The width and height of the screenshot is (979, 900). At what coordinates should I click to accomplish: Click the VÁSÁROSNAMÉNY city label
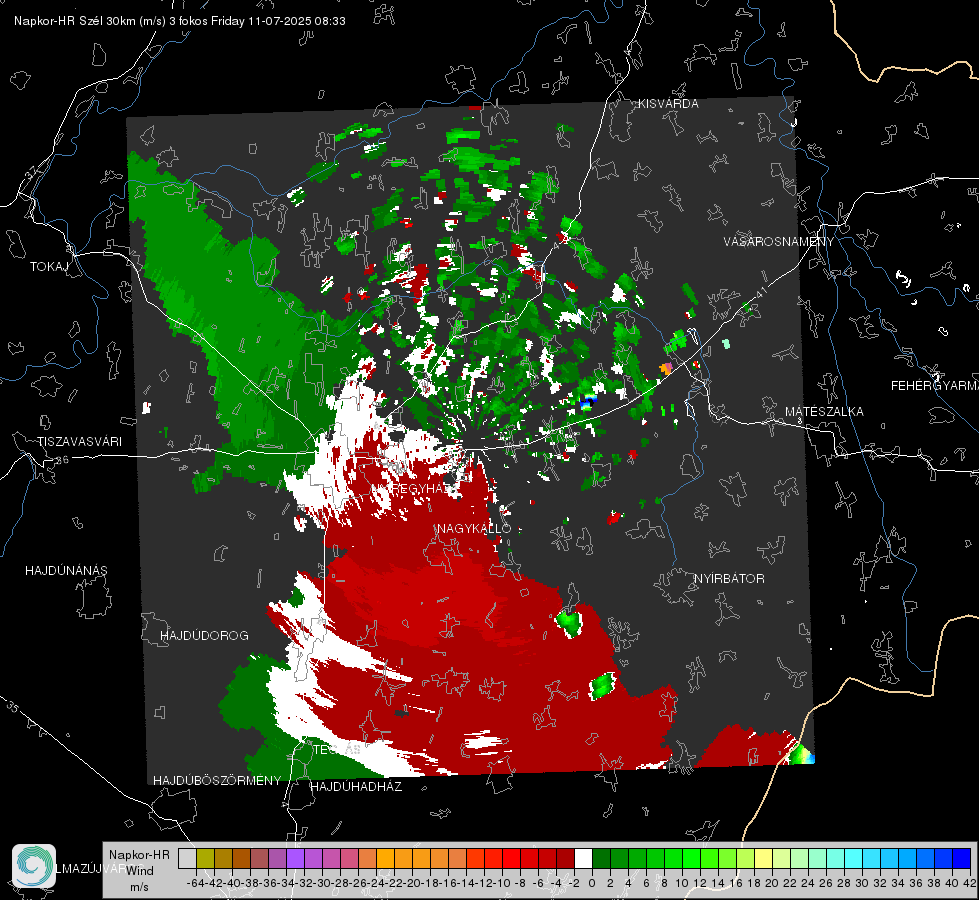point(779,242)
